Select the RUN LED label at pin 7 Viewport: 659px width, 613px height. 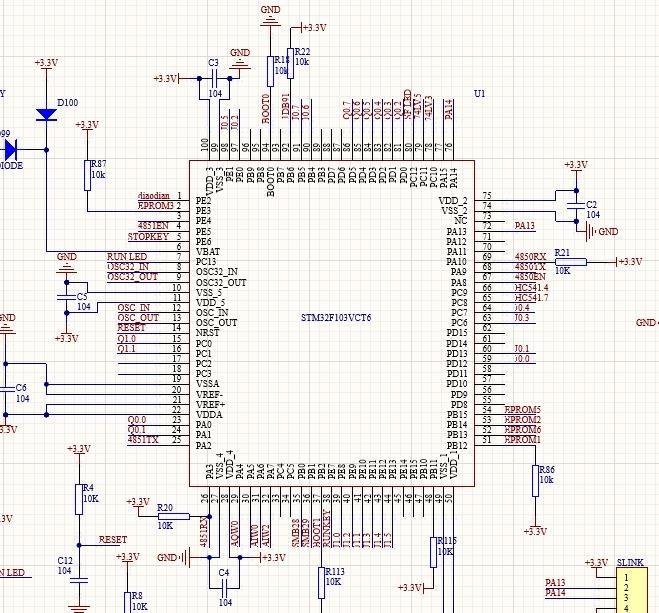127,257
